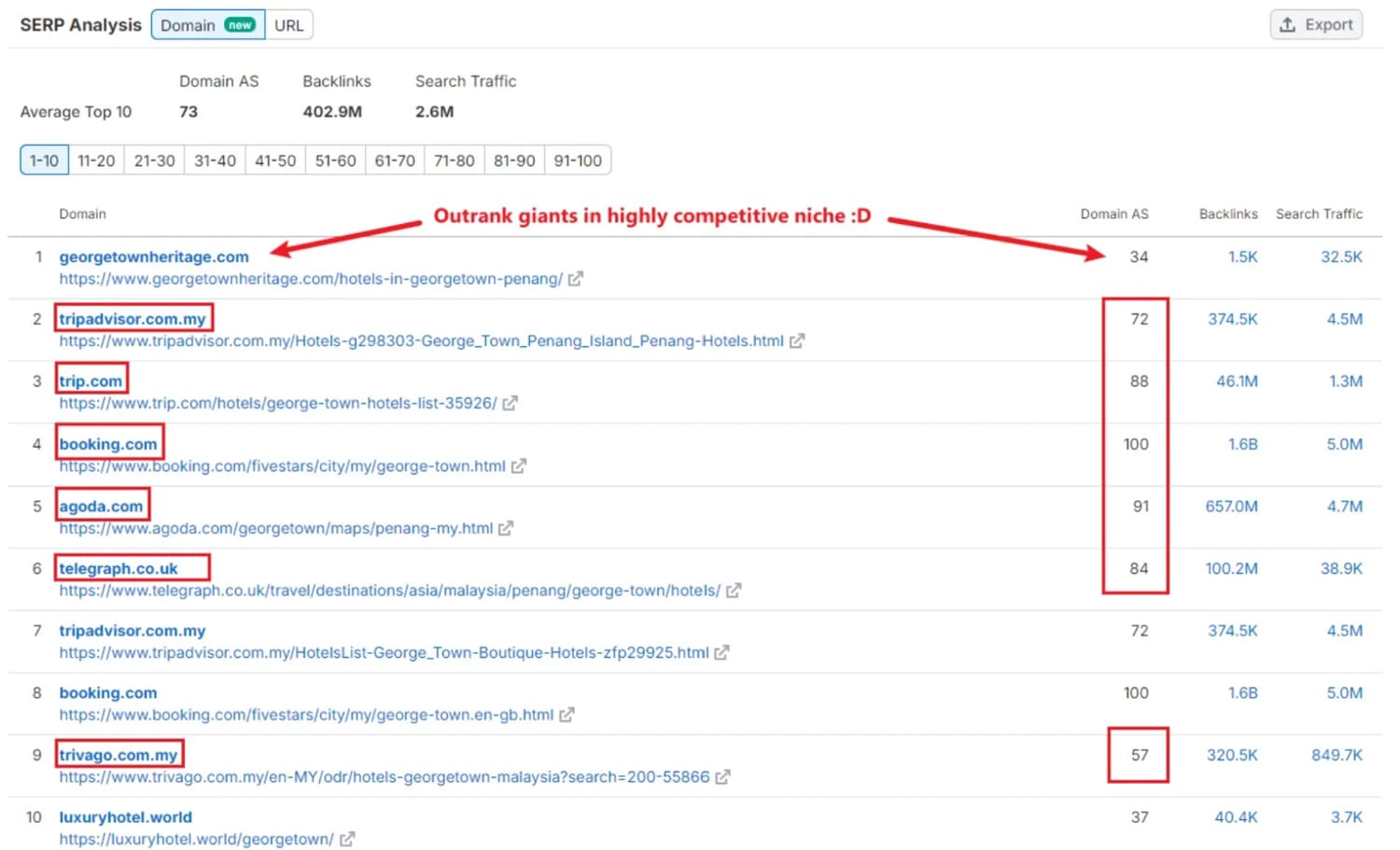Open external link icon for georgetownheritage.com URL
Viewport: 1400px width, 850px height.
click(x=576, y=279)
